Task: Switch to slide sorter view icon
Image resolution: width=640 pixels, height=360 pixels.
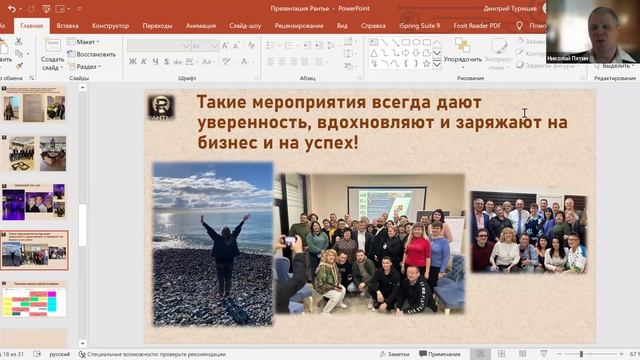Action: [x=501, y=354]
